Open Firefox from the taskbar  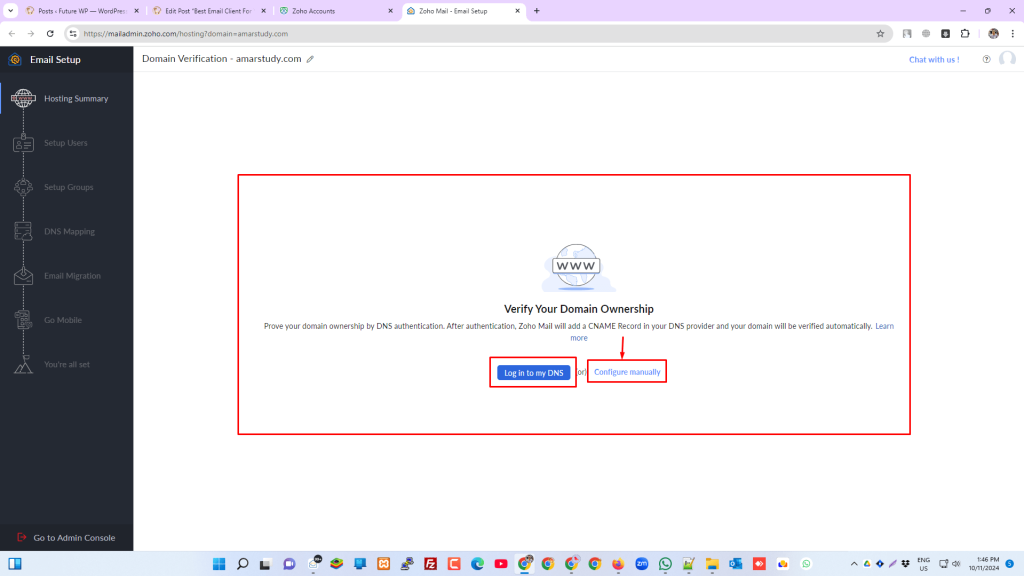coord(618,564)
